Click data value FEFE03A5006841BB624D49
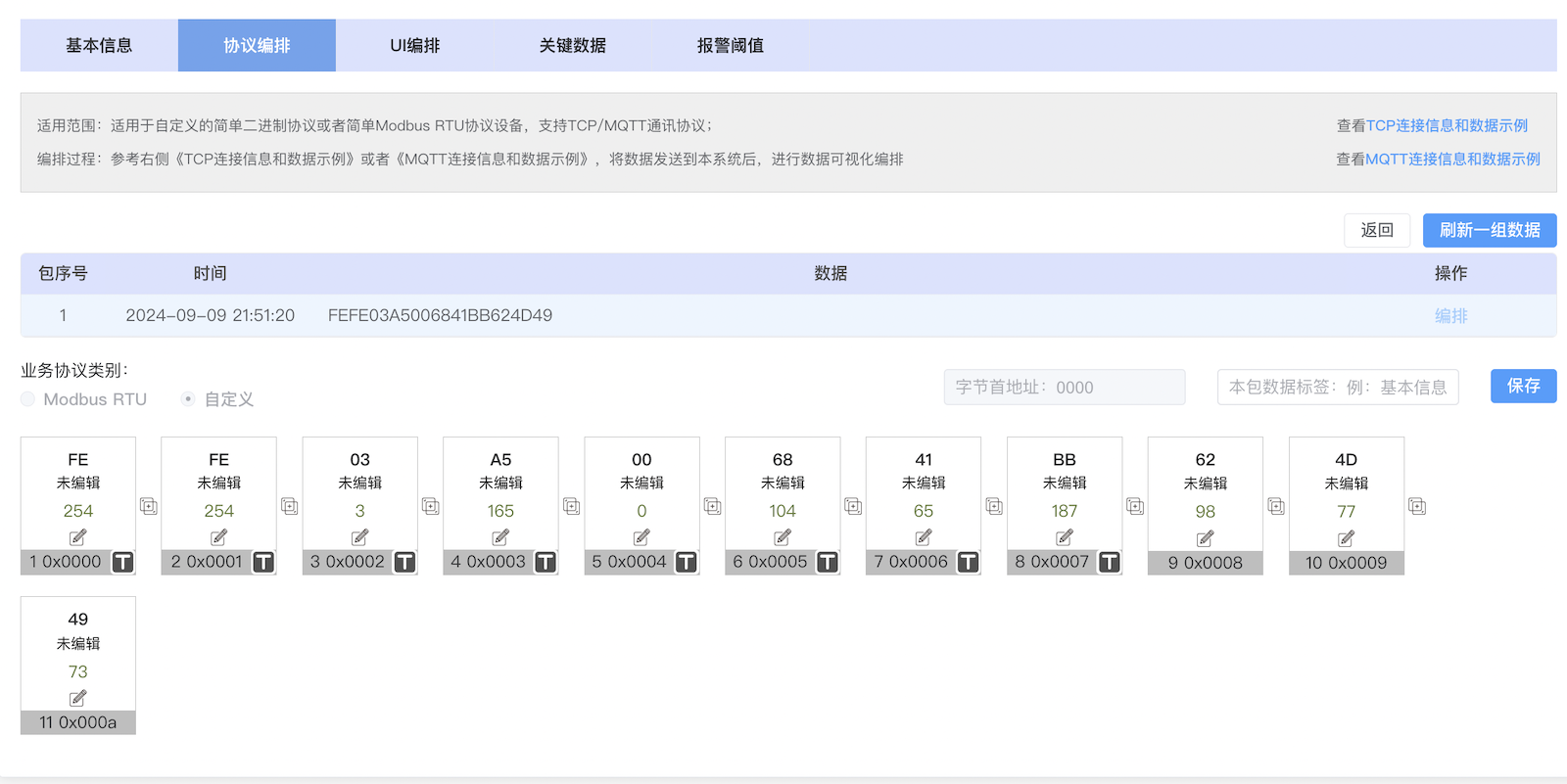The width and height of the screenshot is (1567, 784). click(x=440, y=315)
